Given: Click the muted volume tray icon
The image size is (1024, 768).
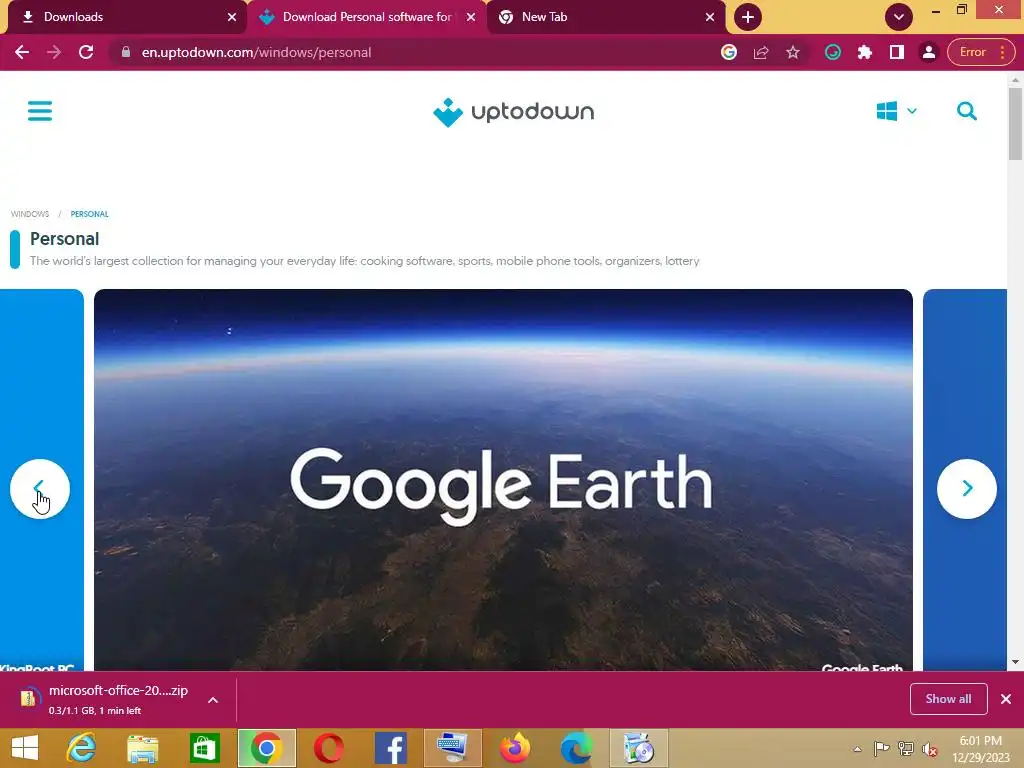Looking at the screenshot, I should [929, 748].
